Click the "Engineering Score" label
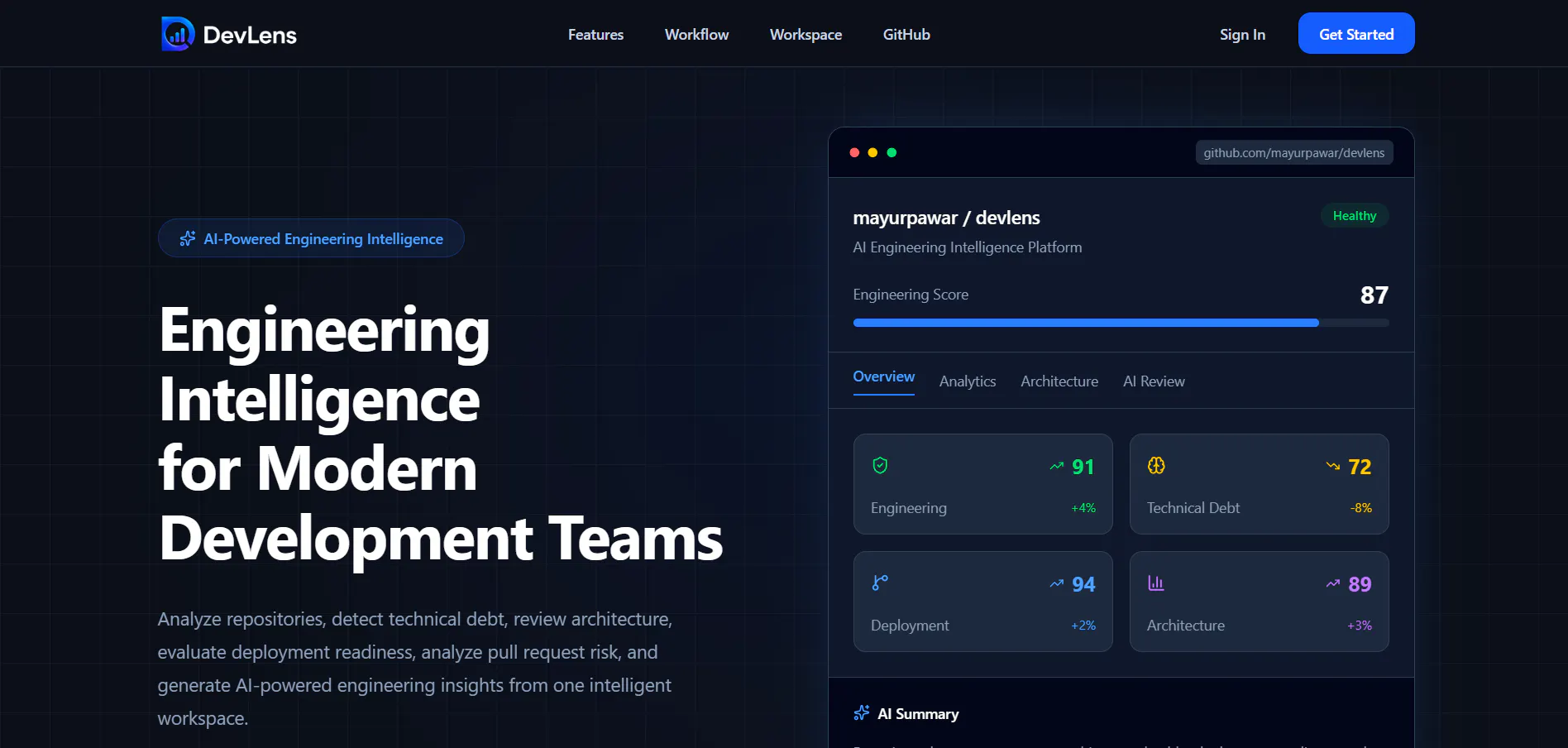Viewport: 1568px width, 748px height. 911,295
